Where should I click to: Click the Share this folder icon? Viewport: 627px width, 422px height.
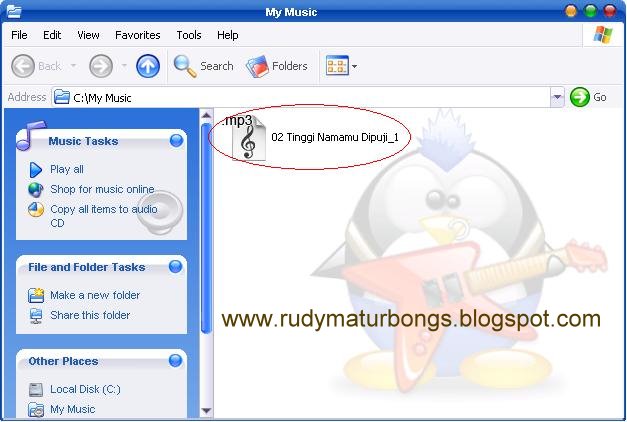point(36,316)
